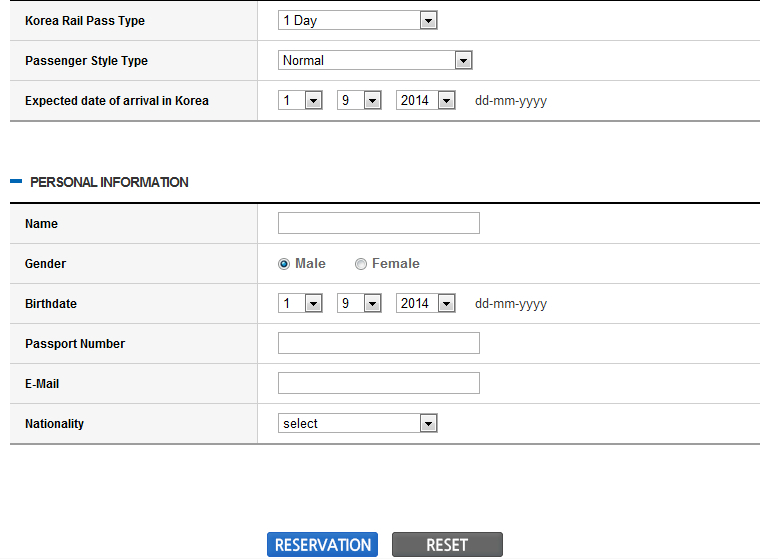Click the Personal Information section heading
Viewport: 778px width, 559px height.
pos(109,183)
